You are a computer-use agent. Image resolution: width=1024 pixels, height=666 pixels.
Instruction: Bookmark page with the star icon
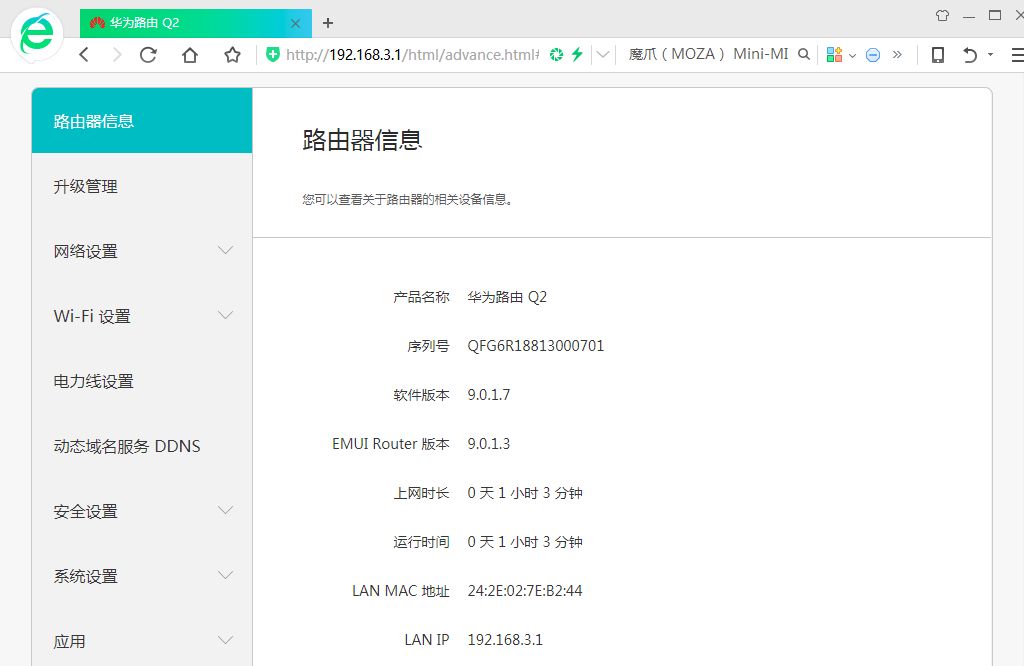pyautogui.click(x=232, y=55)
